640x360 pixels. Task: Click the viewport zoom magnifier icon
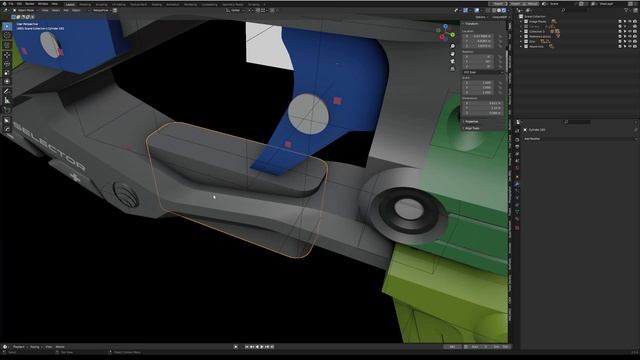(x=452, y=47)
